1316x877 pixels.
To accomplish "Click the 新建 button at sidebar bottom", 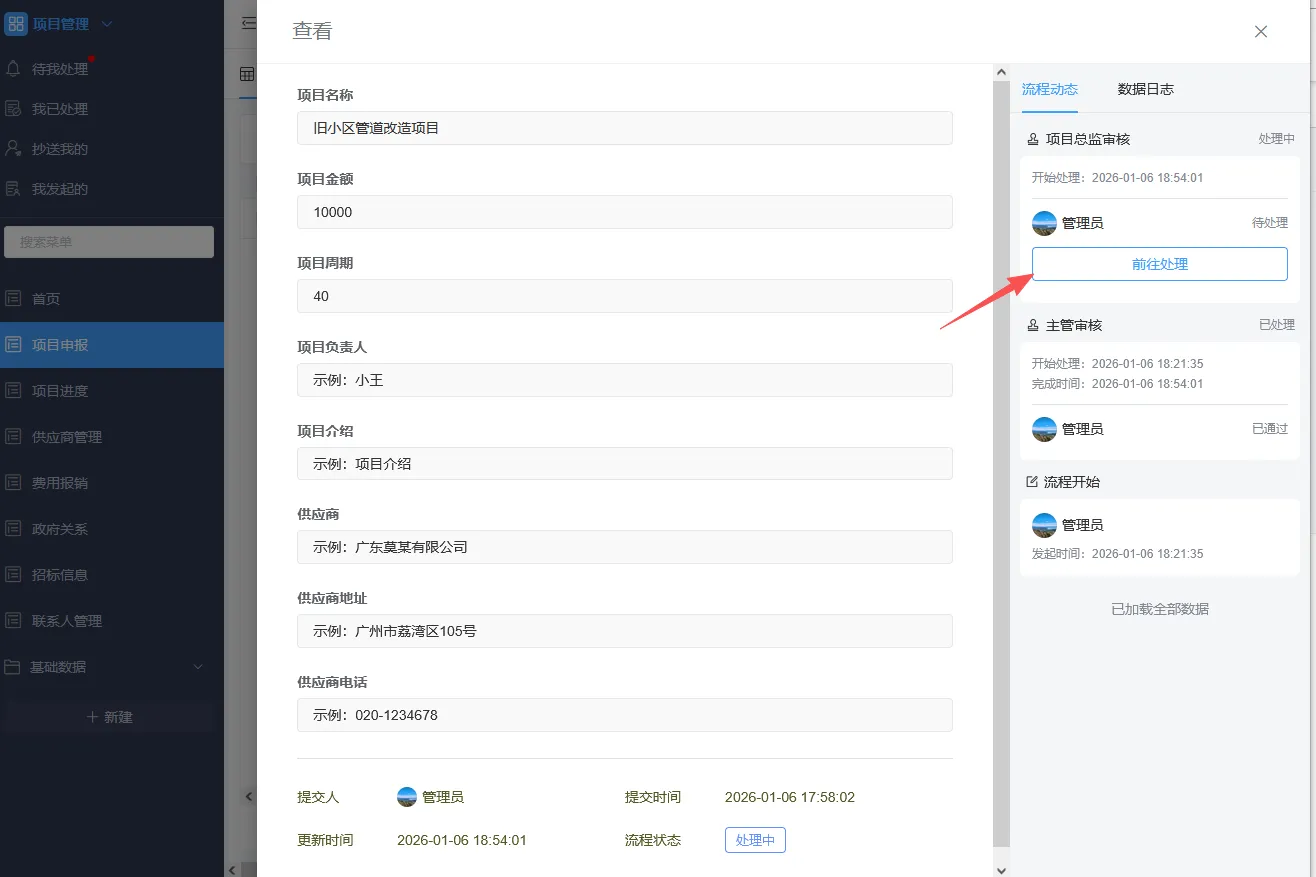I will coord(108,717).
